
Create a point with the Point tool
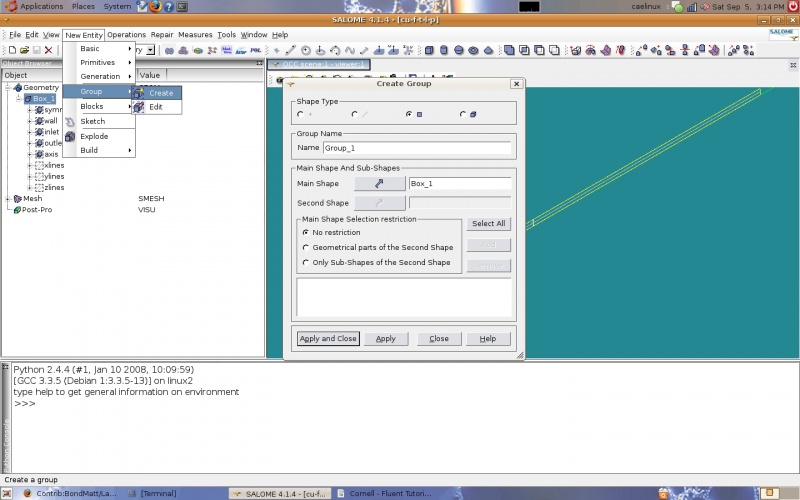point(277,51)
